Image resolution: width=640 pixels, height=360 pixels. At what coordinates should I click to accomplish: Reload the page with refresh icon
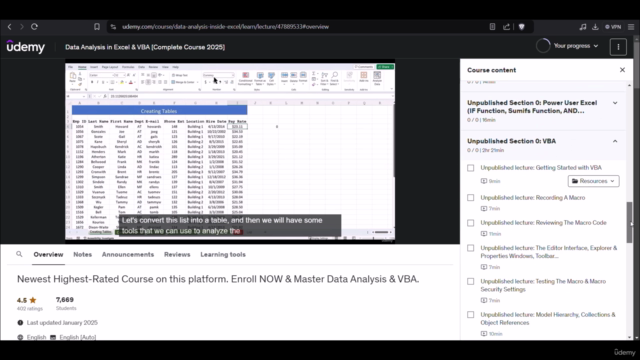click(35, 27)
